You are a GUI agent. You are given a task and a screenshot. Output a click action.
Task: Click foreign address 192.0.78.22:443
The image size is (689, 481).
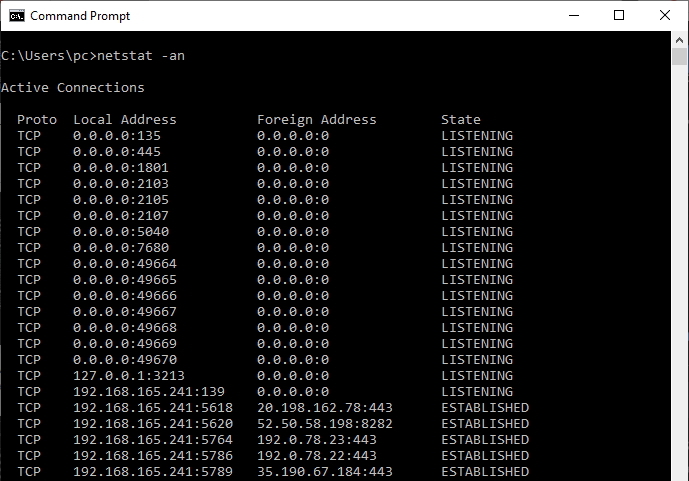tap(317, 456)
